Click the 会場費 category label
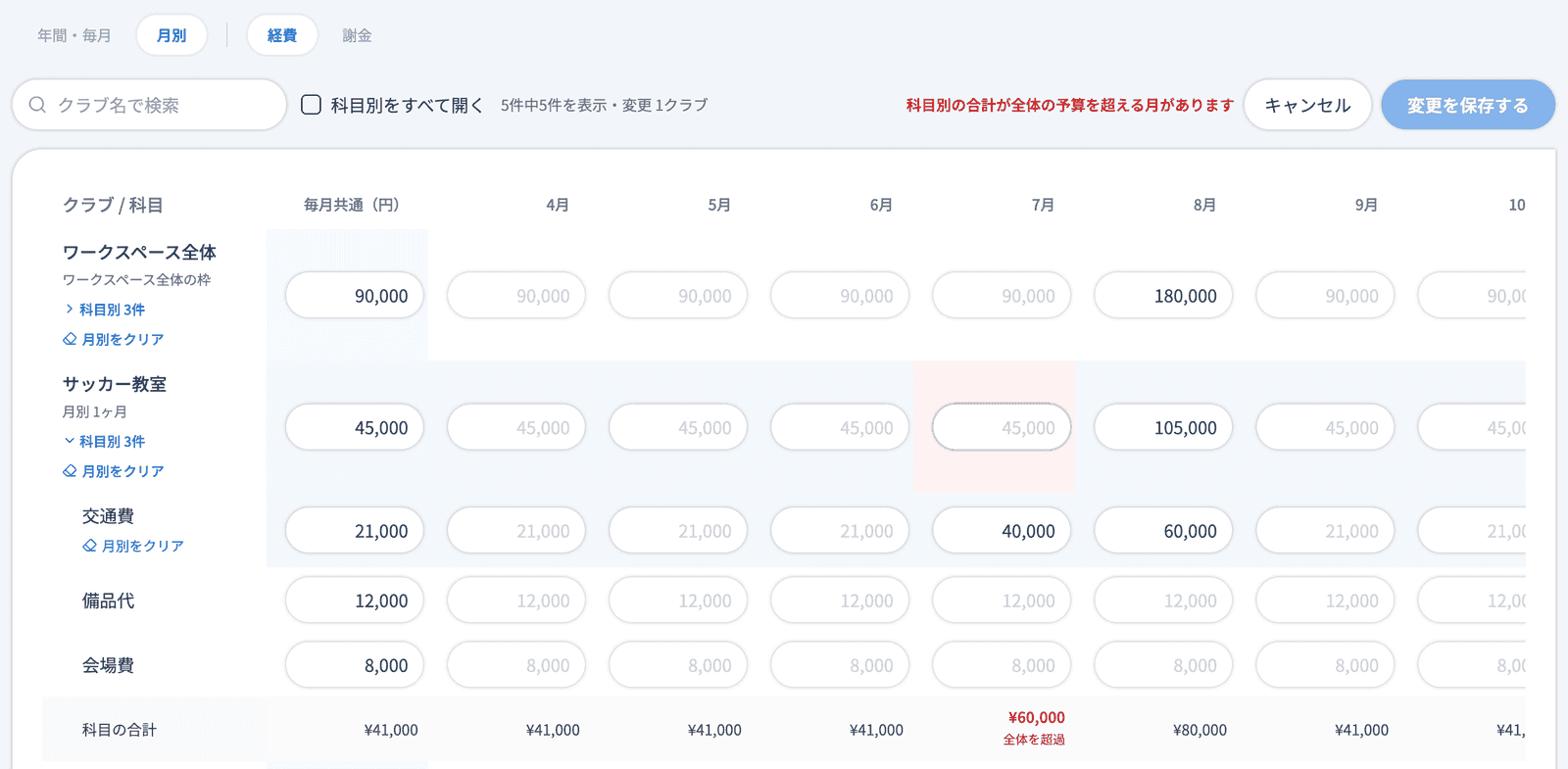Screen dimensions: 1568x769 [x=108, y=665]
